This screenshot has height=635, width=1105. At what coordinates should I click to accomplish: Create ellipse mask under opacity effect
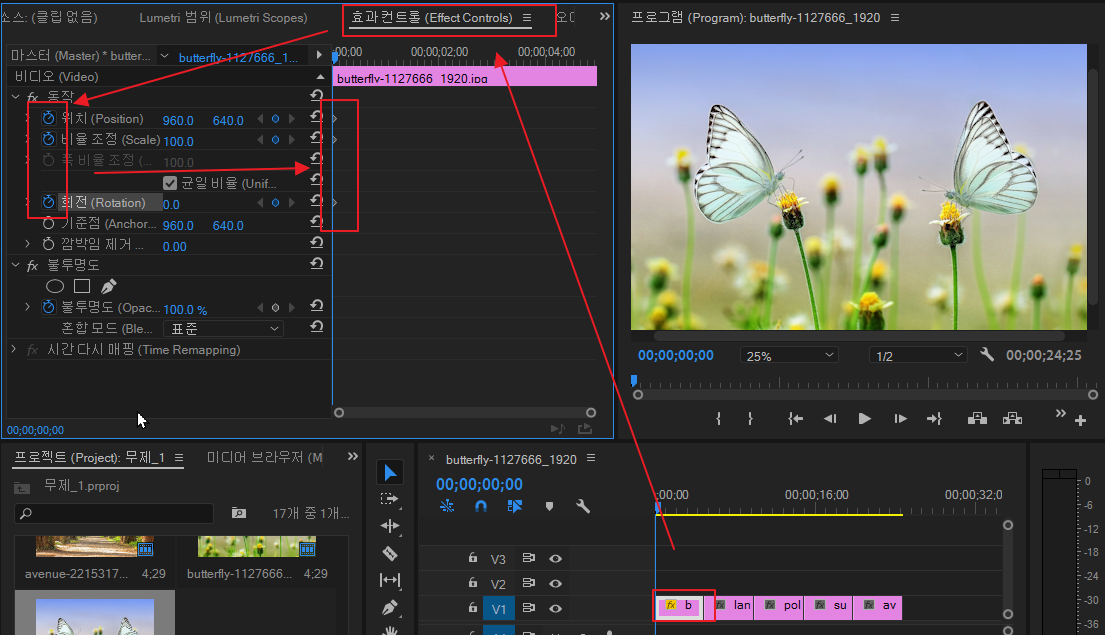pos(55,286)
